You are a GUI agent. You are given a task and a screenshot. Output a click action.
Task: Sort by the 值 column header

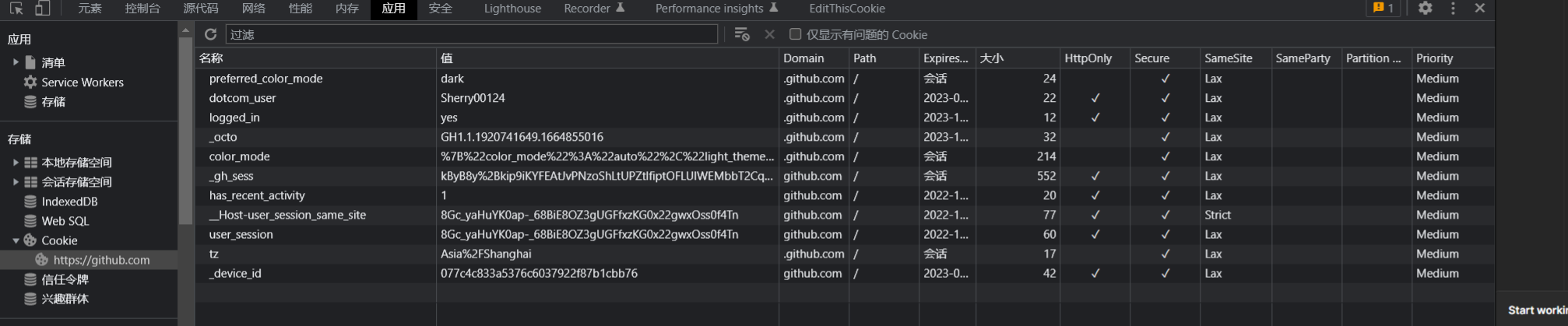click(x=607, y=58)
